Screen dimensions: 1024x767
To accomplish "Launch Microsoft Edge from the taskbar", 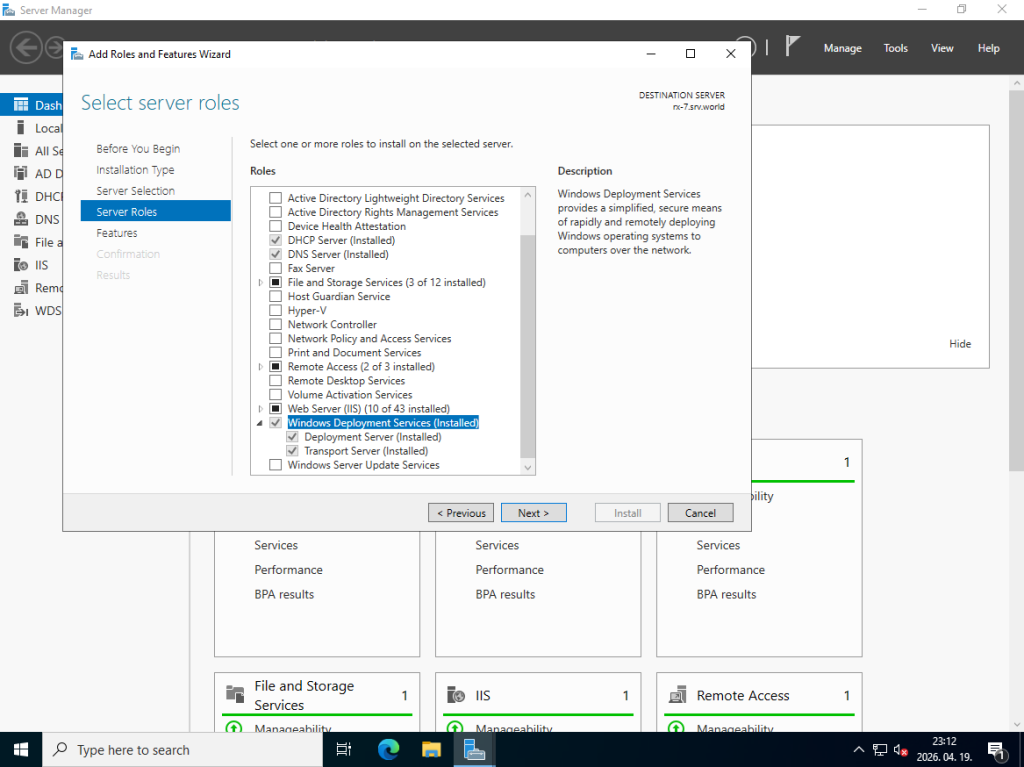I will [388, 749].
